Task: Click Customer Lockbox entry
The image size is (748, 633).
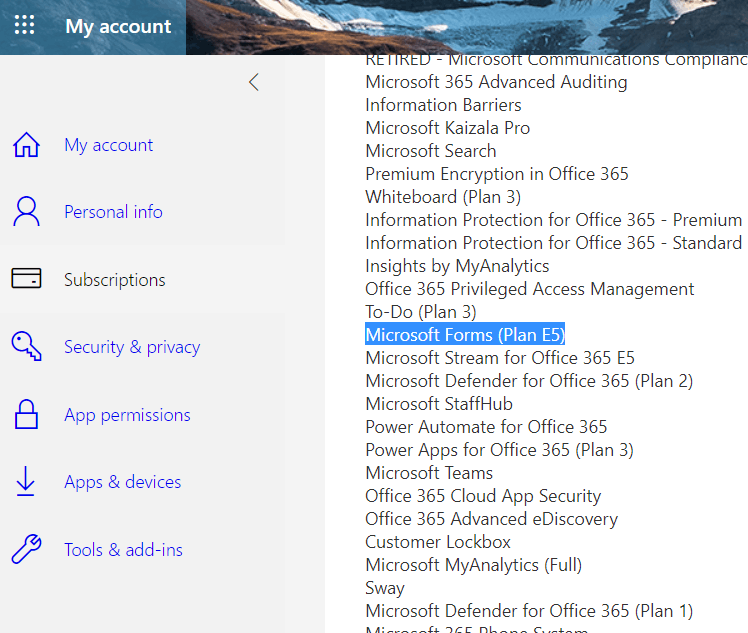Action: coord(438,542)
